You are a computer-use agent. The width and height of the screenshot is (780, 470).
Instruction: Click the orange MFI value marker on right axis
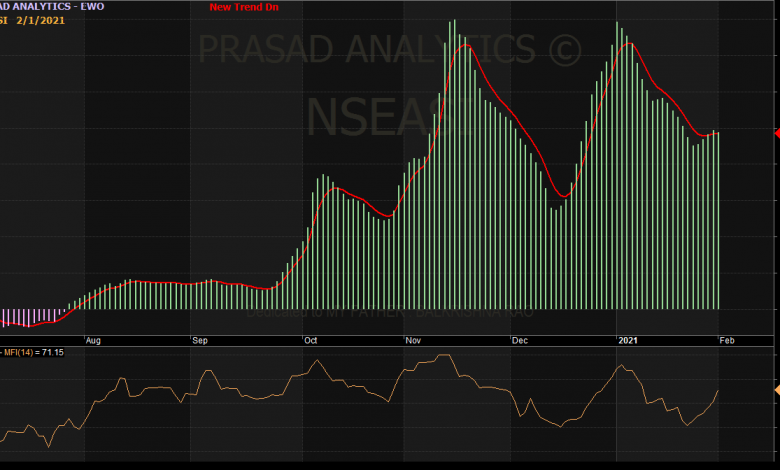pos(776,389)
